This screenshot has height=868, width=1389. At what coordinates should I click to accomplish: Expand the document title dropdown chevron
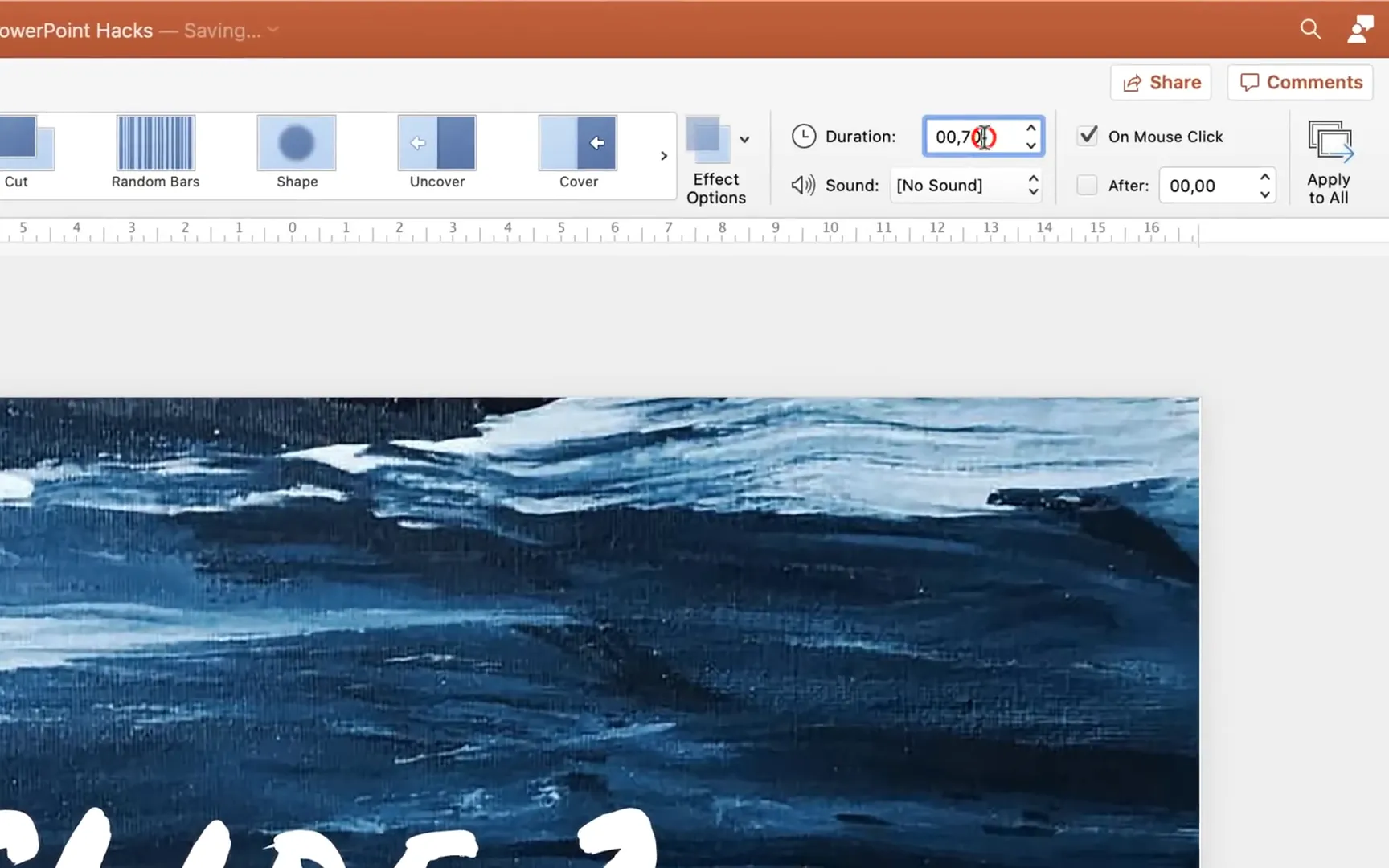tap(272, 30)
